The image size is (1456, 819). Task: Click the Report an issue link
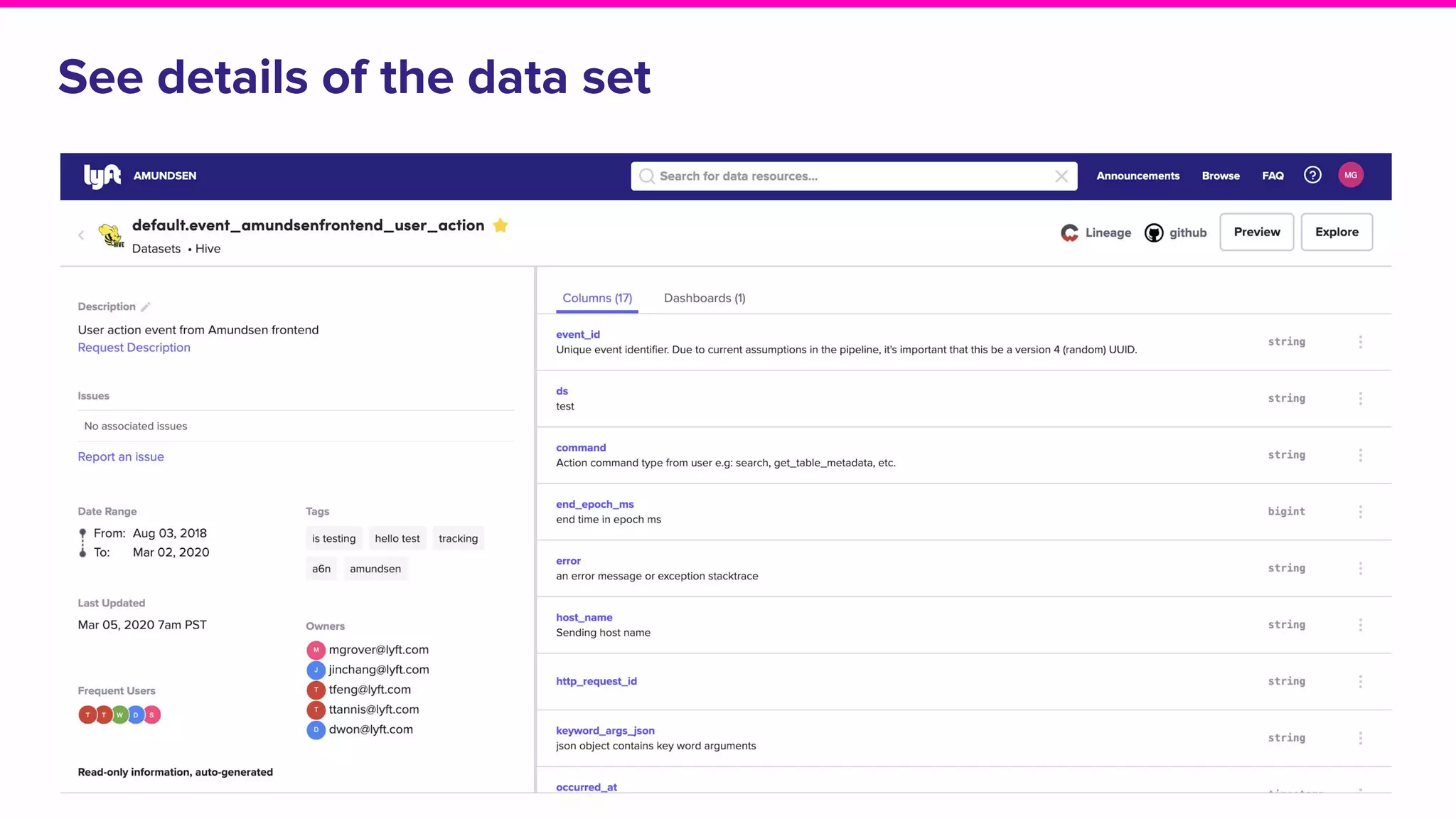point(121,456)
